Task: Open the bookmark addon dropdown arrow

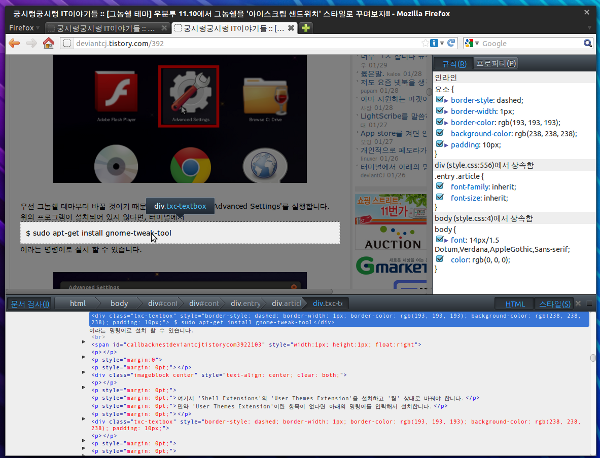Action: point(442,43)
